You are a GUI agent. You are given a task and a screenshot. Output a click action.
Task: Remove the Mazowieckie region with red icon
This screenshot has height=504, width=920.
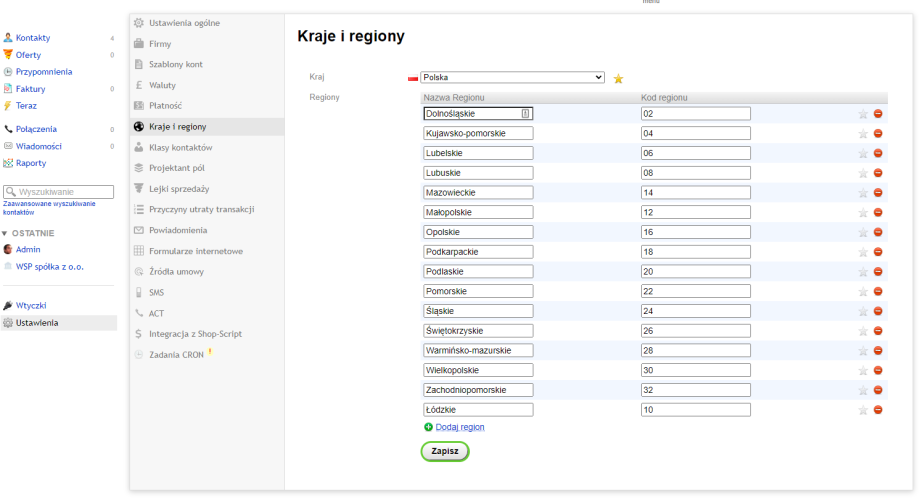pos(878,192)
